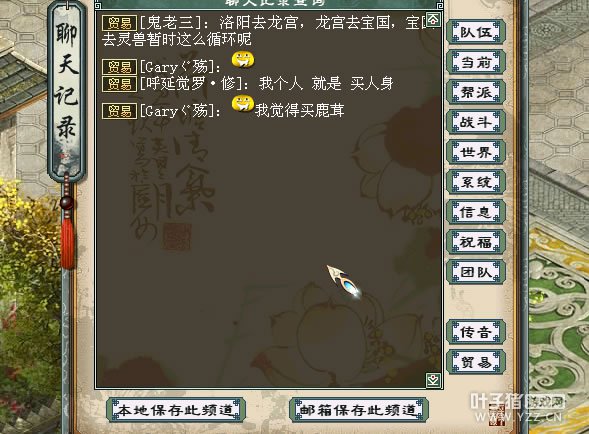This screenshot has height=434, width=589.
Task: Select the 团队 channel
Action: (476, 272)
